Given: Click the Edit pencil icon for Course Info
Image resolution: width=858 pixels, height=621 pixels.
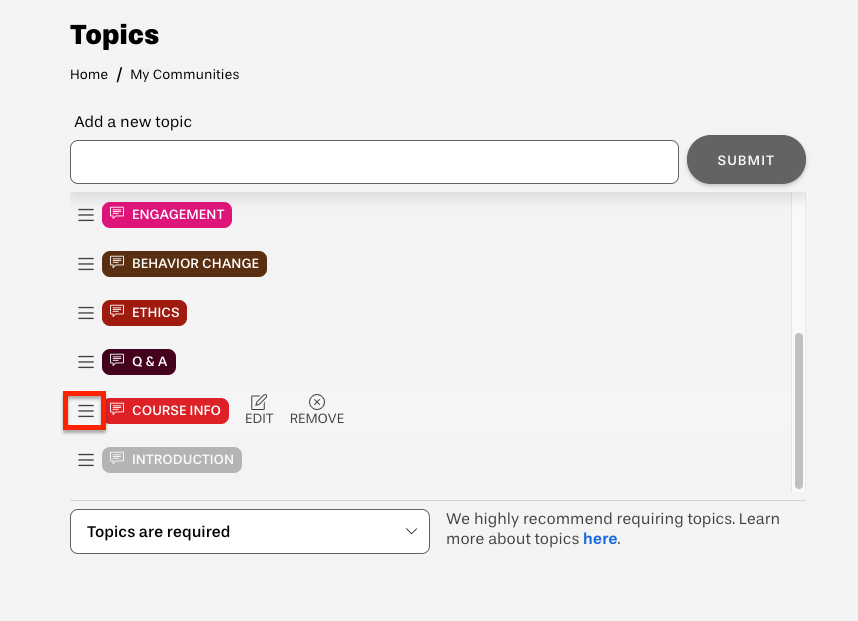Looking at the screenshot, I should (259, 402).
